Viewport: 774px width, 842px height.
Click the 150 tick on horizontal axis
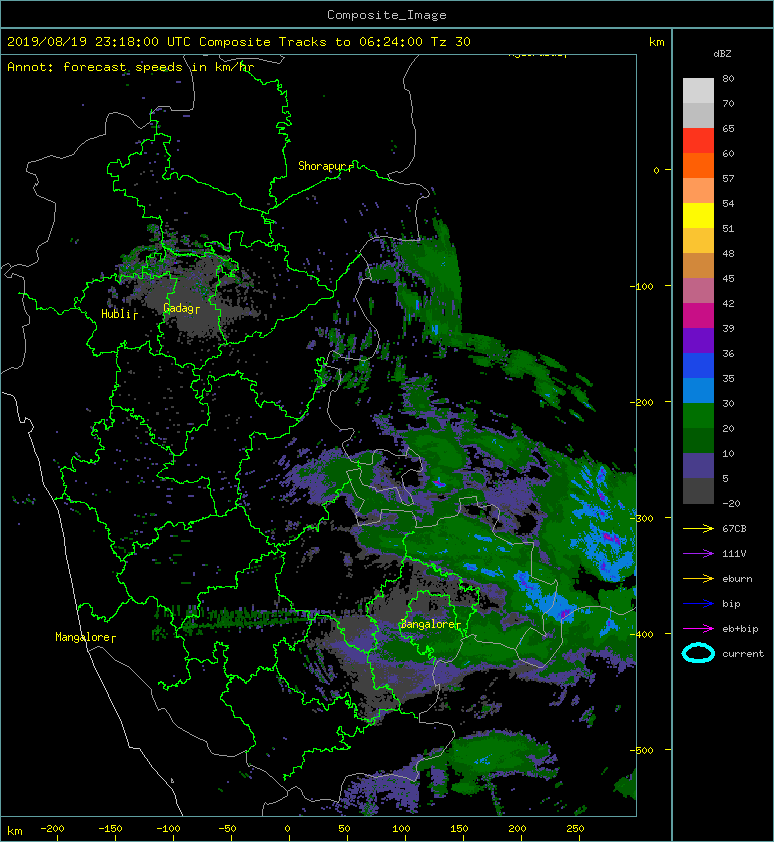[459, 829]
